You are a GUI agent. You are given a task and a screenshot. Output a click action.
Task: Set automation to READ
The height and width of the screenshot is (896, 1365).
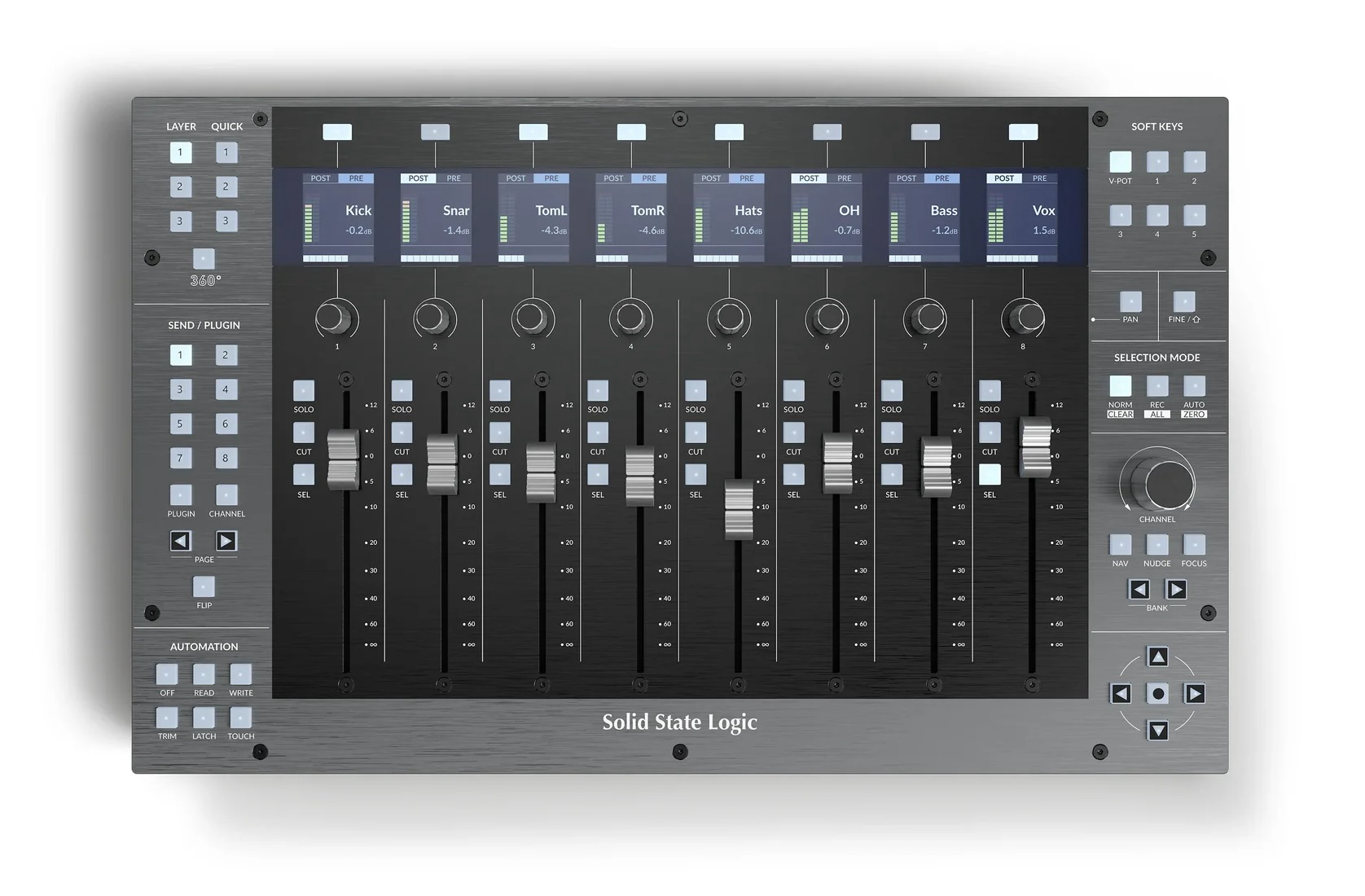click(204, 674)
